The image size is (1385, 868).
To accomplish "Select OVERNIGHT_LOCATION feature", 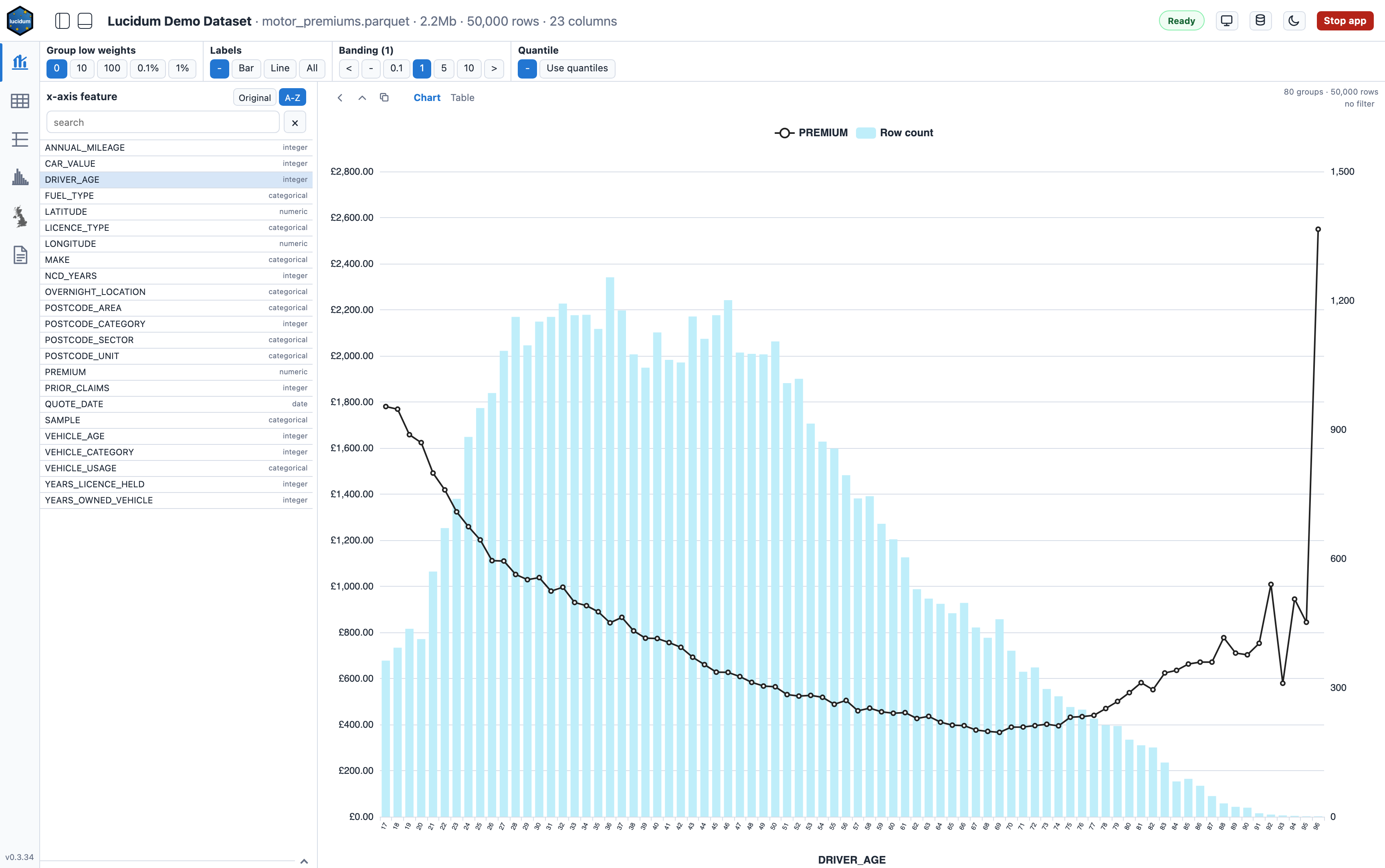I will point(176,292).
